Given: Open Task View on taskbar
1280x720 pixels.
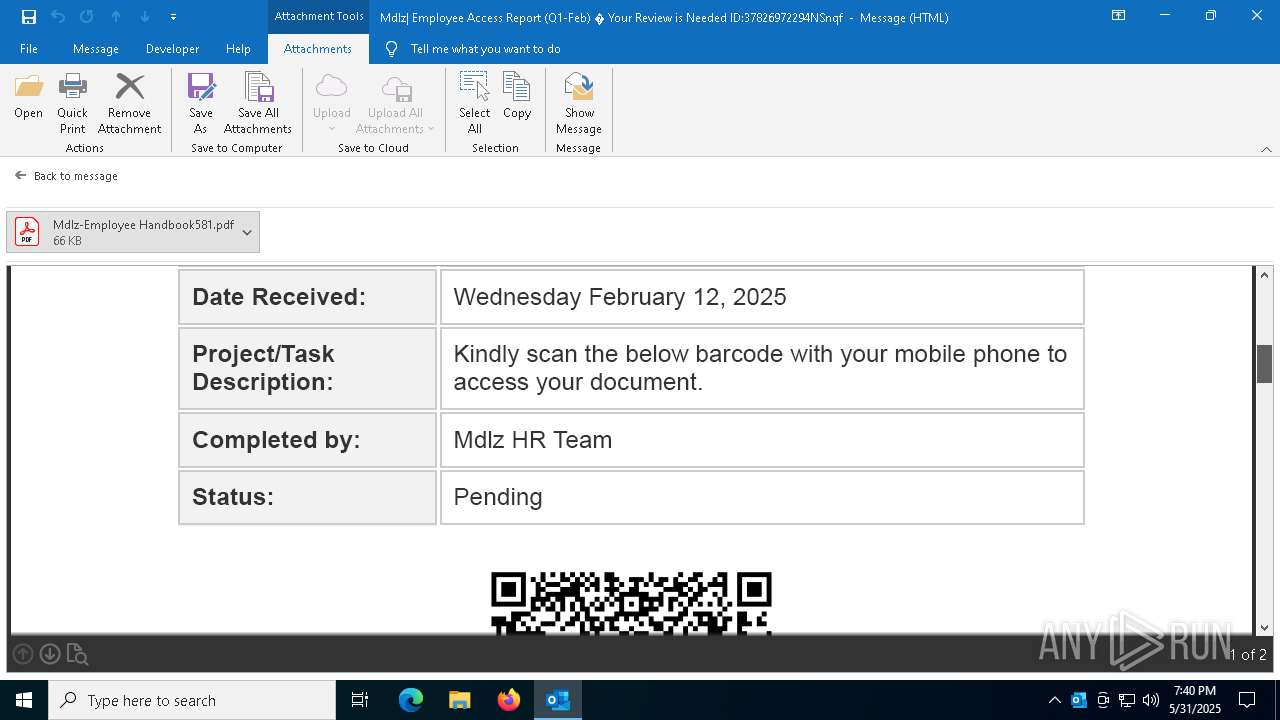Looking at the screenshot, I should (360, 700).
